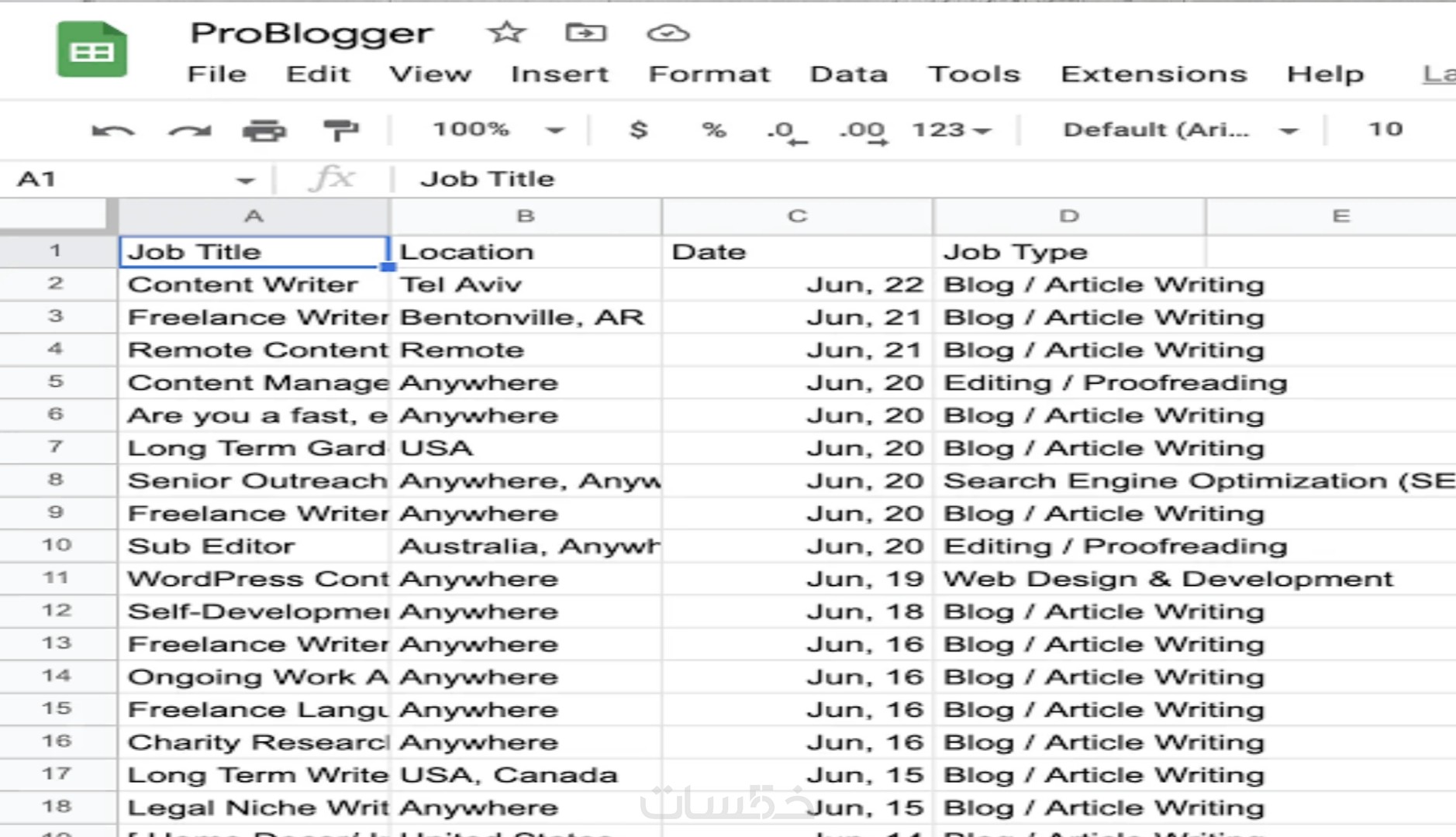
Task: Format as currency with dollar icon
Action: 638,129
